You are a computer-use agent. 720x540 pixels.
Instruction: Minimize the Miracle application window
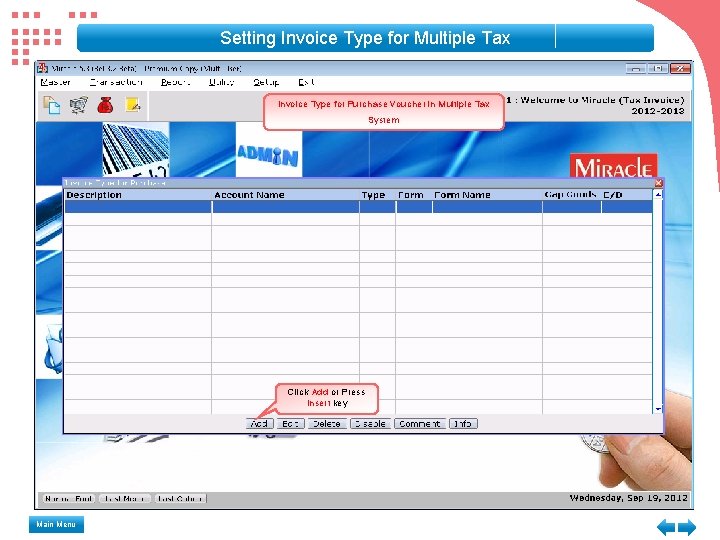pyautogui.click(x=636, y=68)
